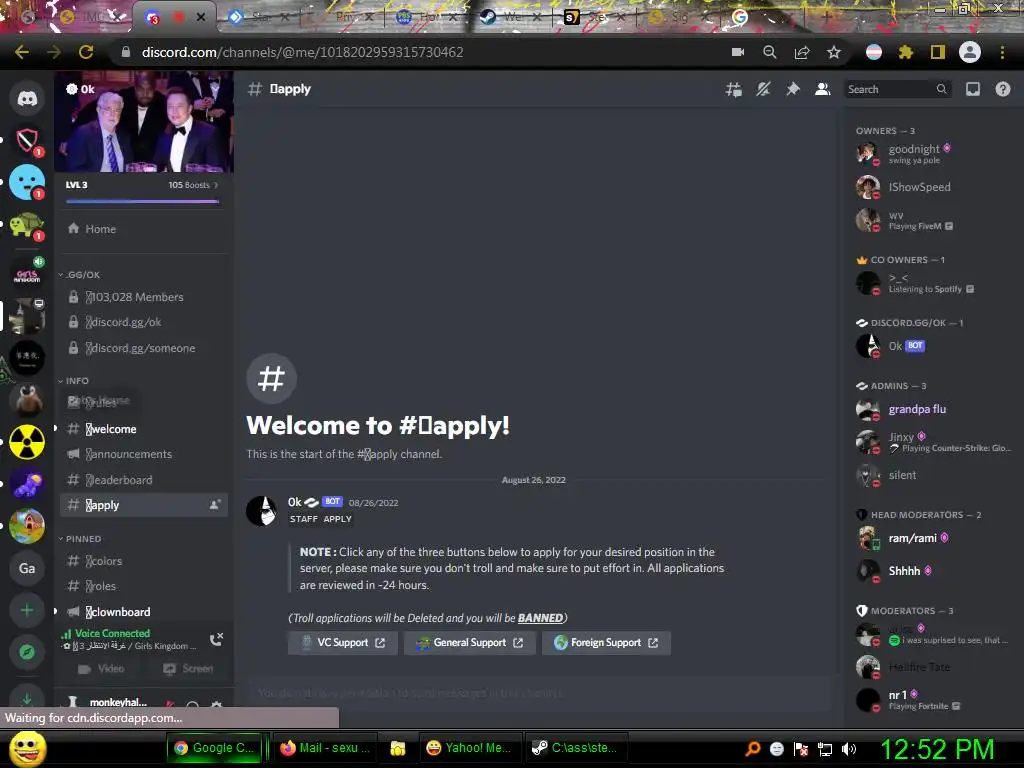
Task: Open the colors channel
Action: (144, 561)
